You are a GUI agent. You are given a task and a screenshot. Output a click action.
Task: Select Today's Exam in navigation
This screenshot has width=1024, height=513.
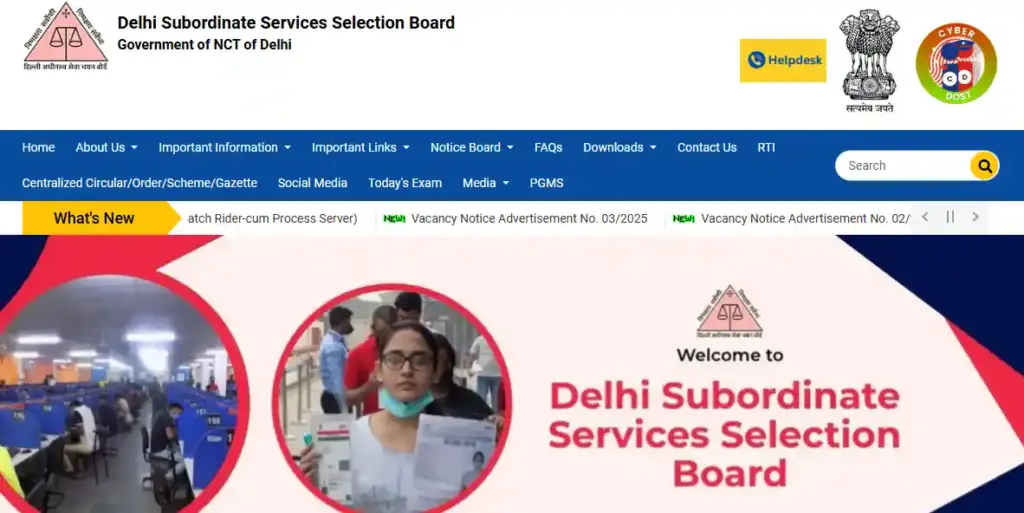pos(405,183)
